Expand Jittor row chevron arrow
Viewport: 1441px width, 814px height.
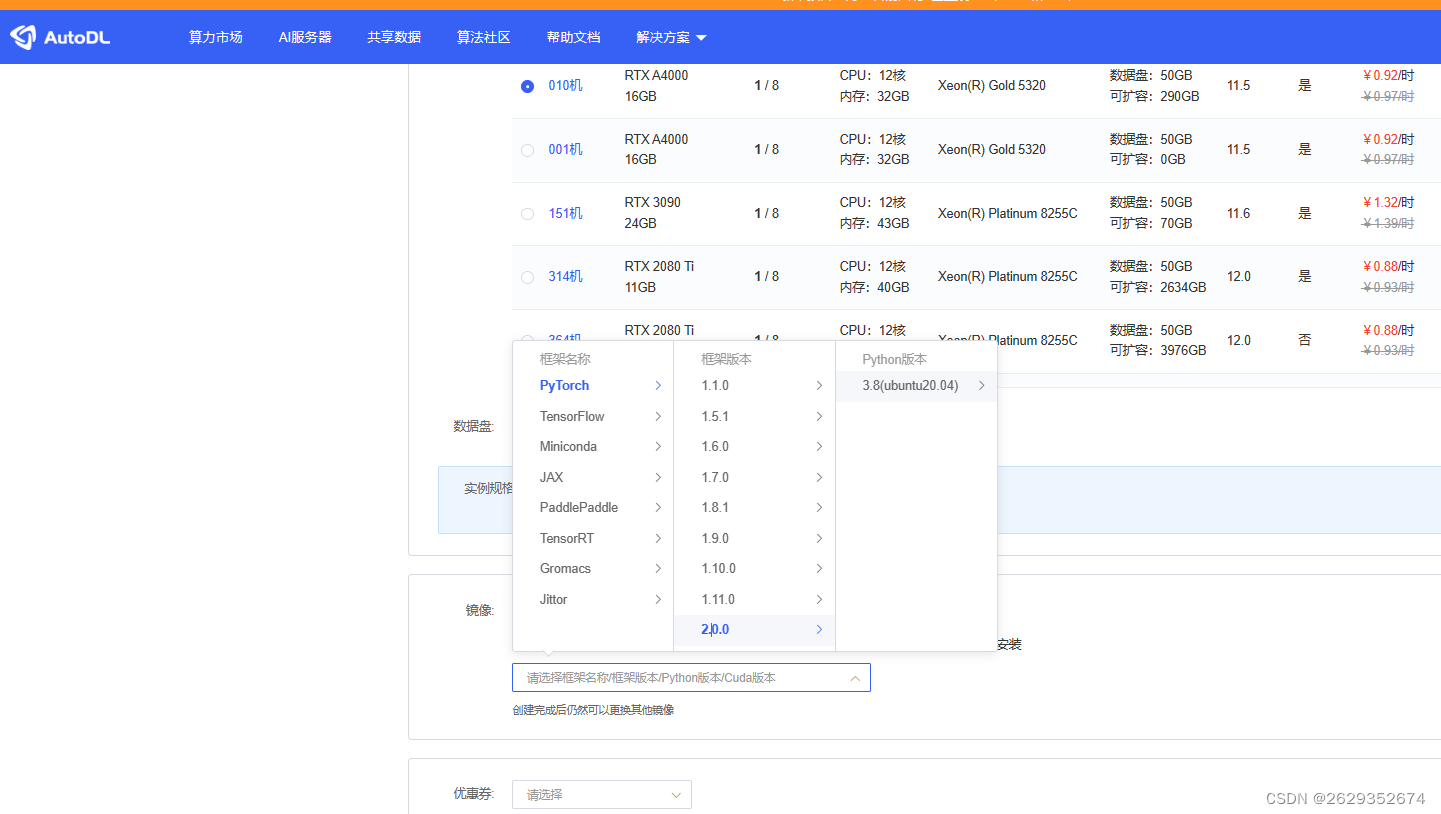point(658,599)
